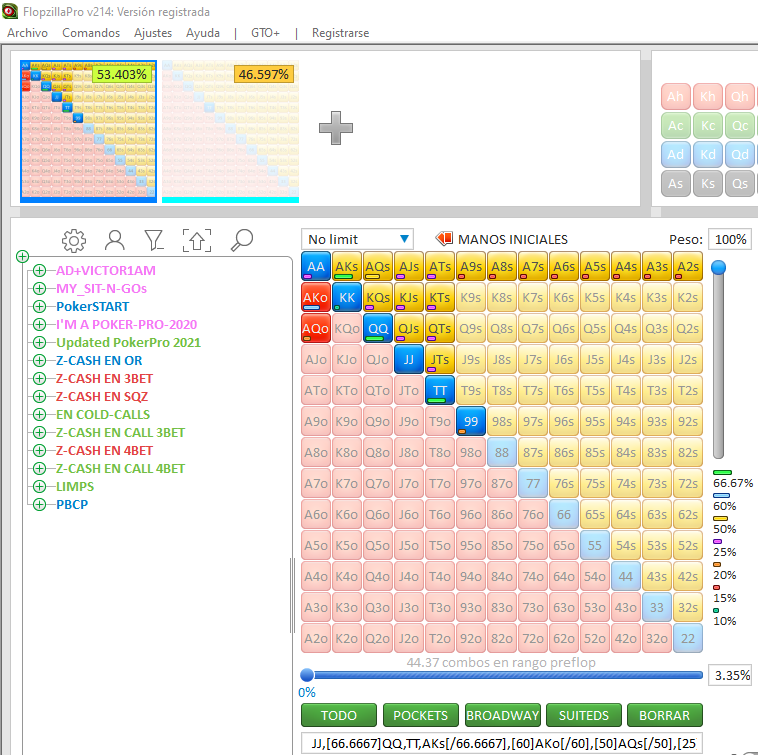Open the No limit game type dropdown
Image resolution: width=758 pixels, height=755 pixels.
point(358,239)
